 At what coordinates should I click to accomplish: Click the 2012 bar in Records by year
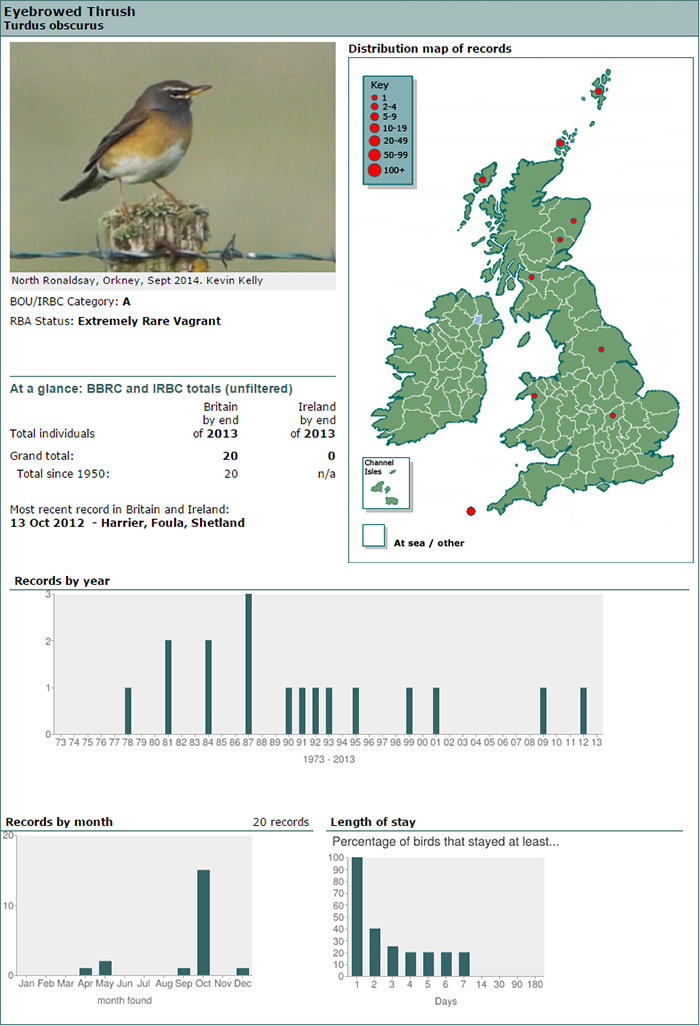point(583,711)
